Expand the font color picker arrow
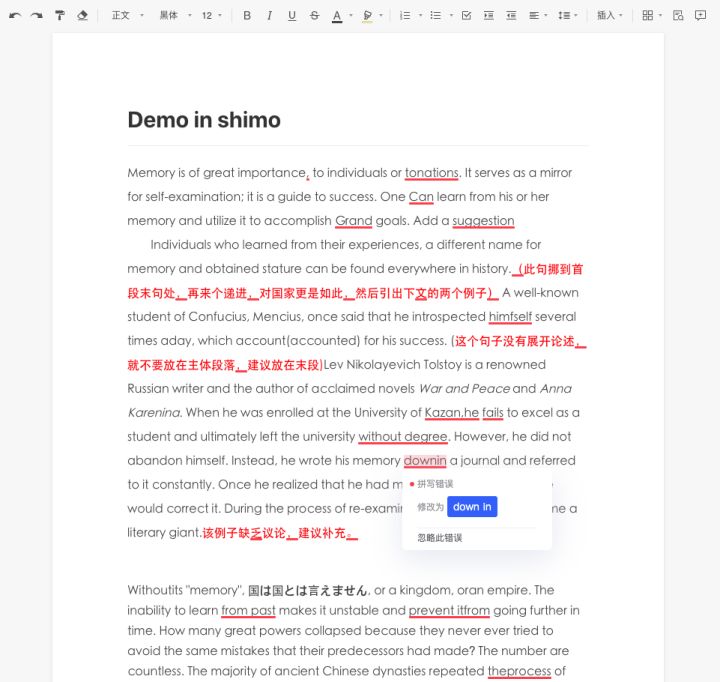720x682 pixels. coord(351,16)
